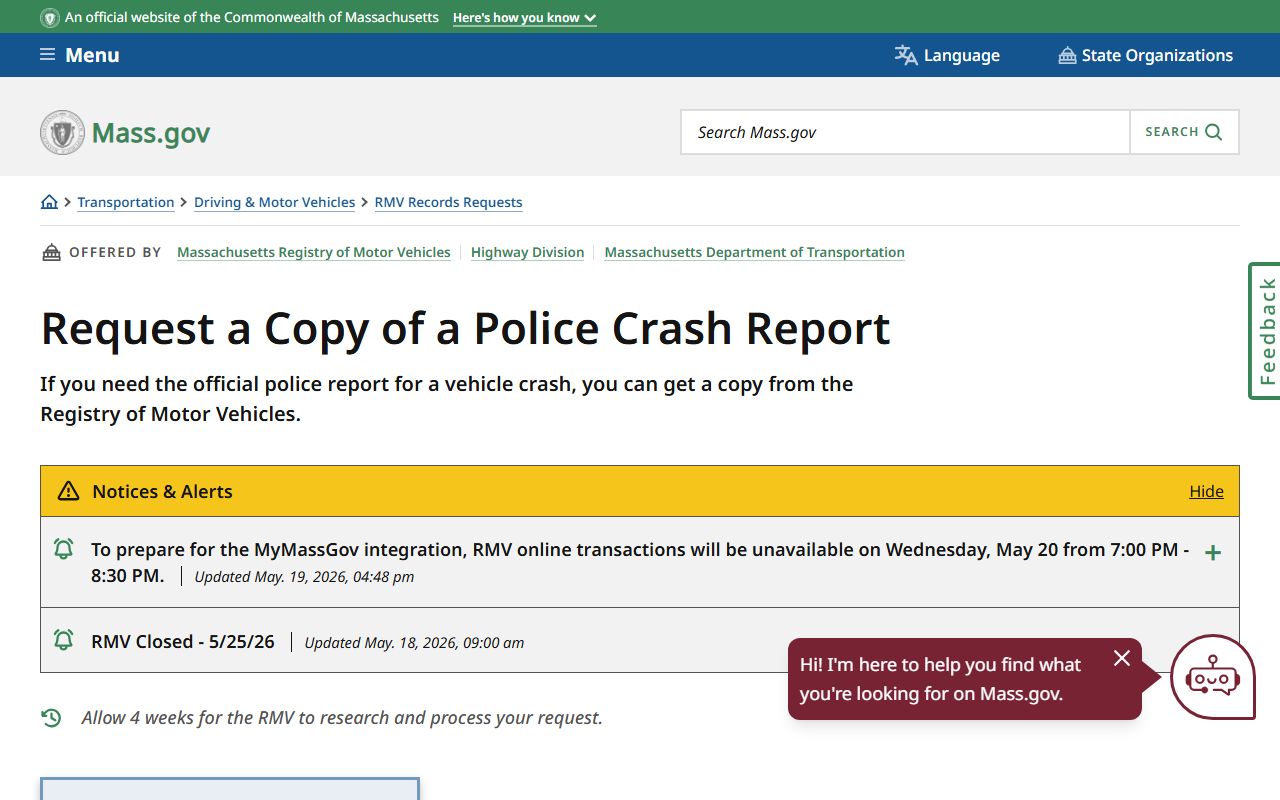Image resolution: width=1280 pixels, height=800 pixels.
Task: Click the "Notices & Alerts" header text
Action: click(x=162, y=491)
